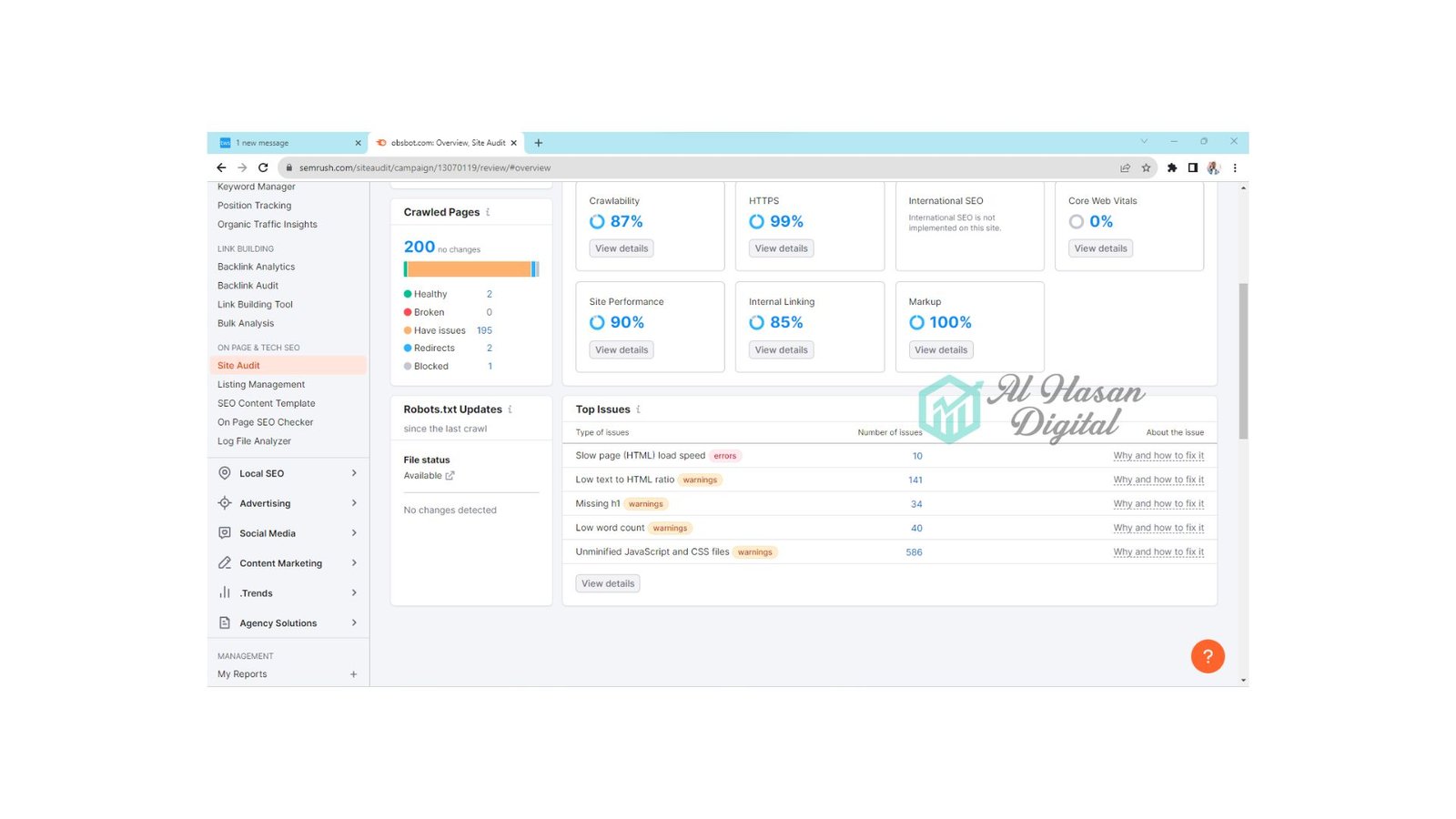1456x819 pixels.
Task: Switch to the '1 new message' browser tab
Action: 288,143
